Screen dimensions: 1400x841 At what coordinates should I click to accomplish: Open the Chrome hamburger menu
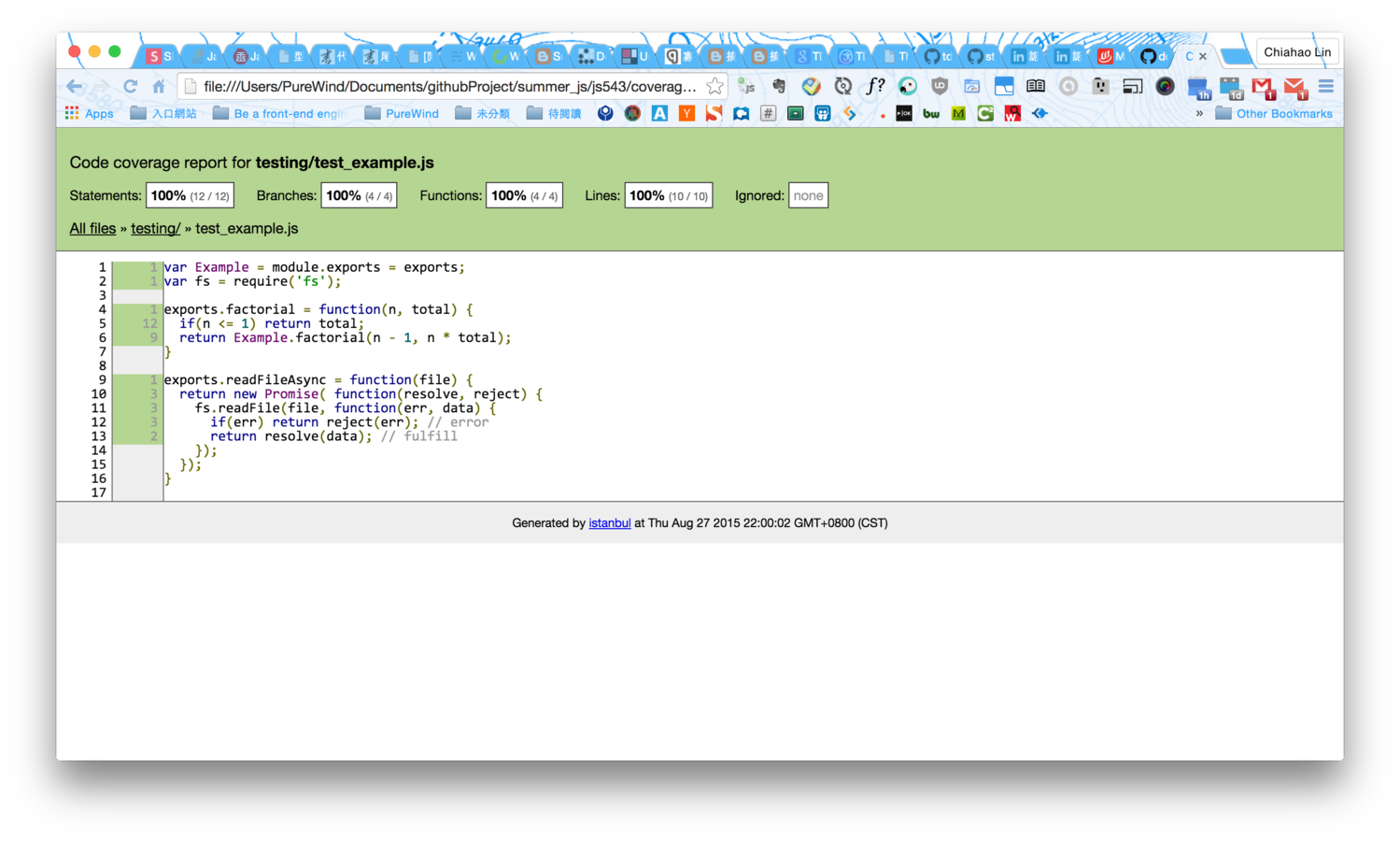(1326, 87)
